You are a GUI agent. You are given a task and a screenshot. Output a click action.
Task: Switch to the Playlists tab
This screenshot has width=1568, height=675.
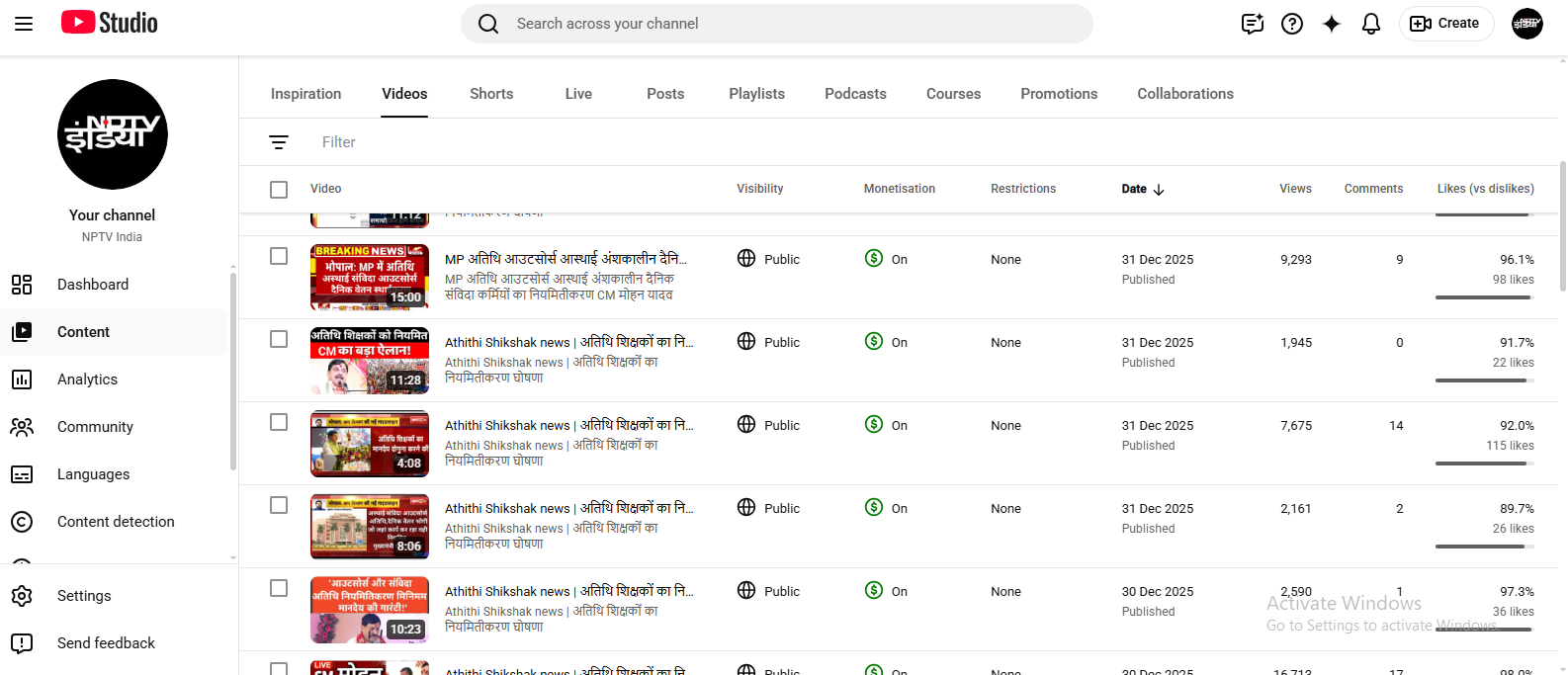(x=756, y=94)
